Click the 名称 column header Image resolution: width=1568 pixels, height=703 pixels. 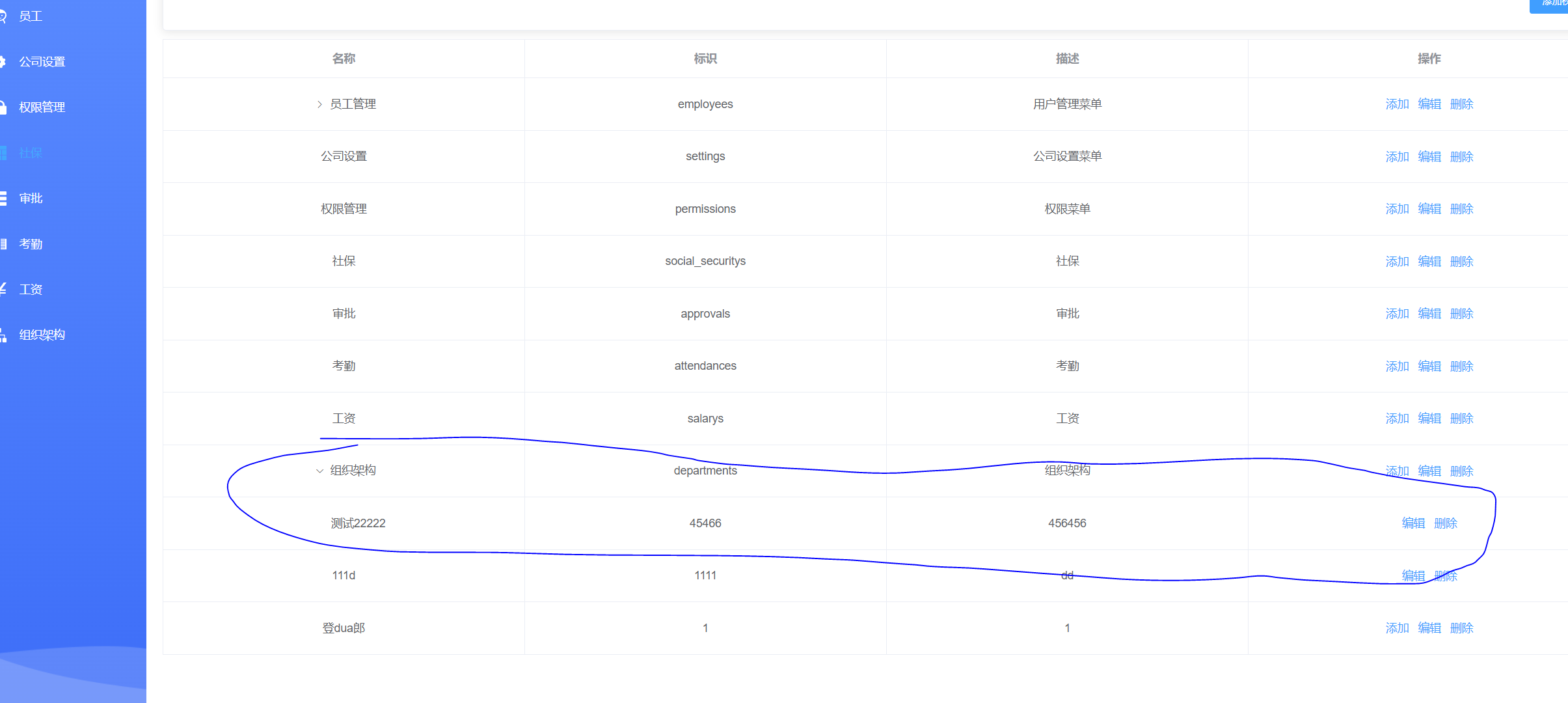point(344,59)
